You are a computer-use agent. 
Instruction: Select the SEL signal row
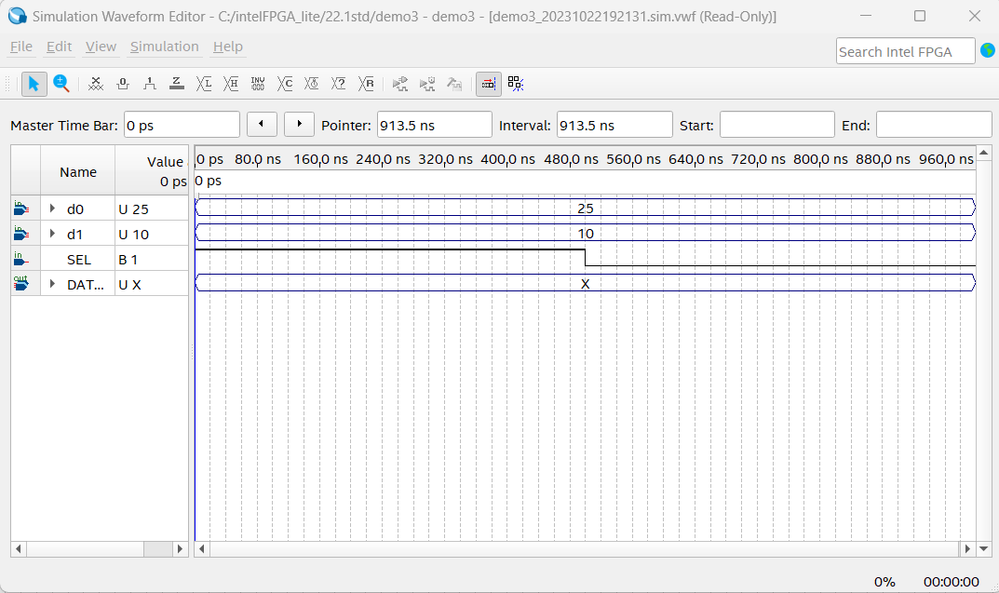[79, 259]
